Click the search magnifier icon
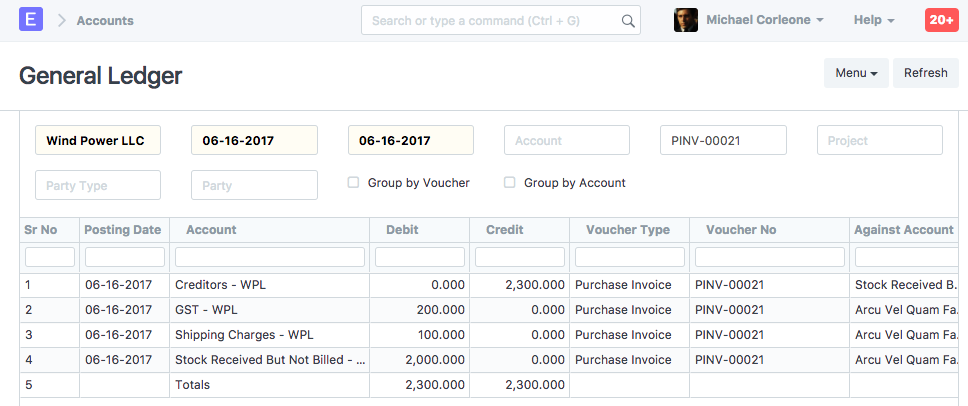The width and height of the screenshot is (968, 406). click(628, 21)
